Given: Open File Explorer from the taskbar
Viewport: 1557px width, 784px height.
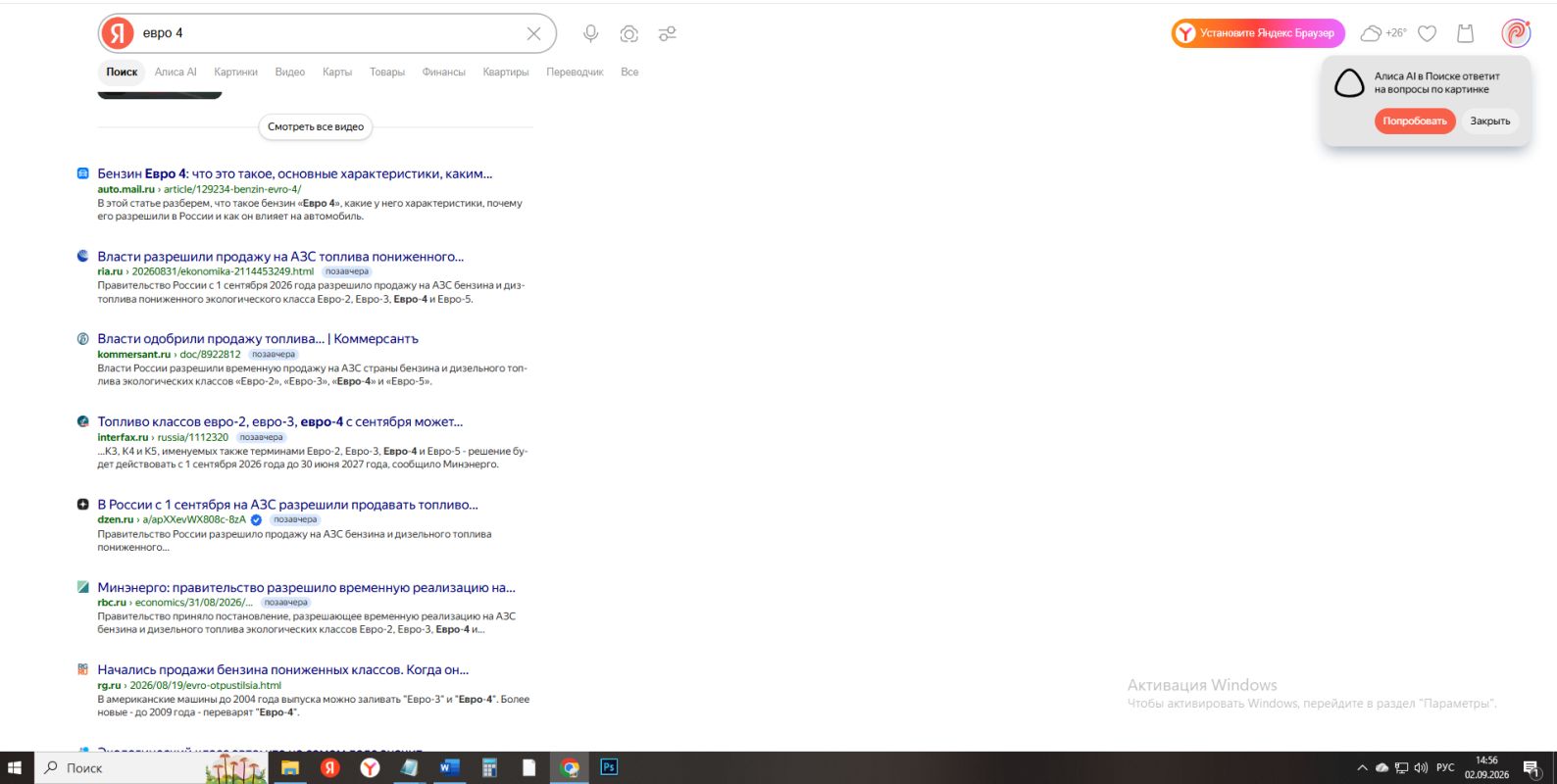Looking at the screenshot, I should tap(290, 767).
